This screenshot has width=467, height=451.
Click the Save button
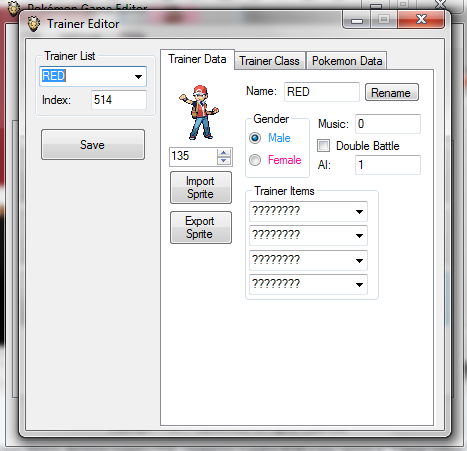tap(93, 145)
